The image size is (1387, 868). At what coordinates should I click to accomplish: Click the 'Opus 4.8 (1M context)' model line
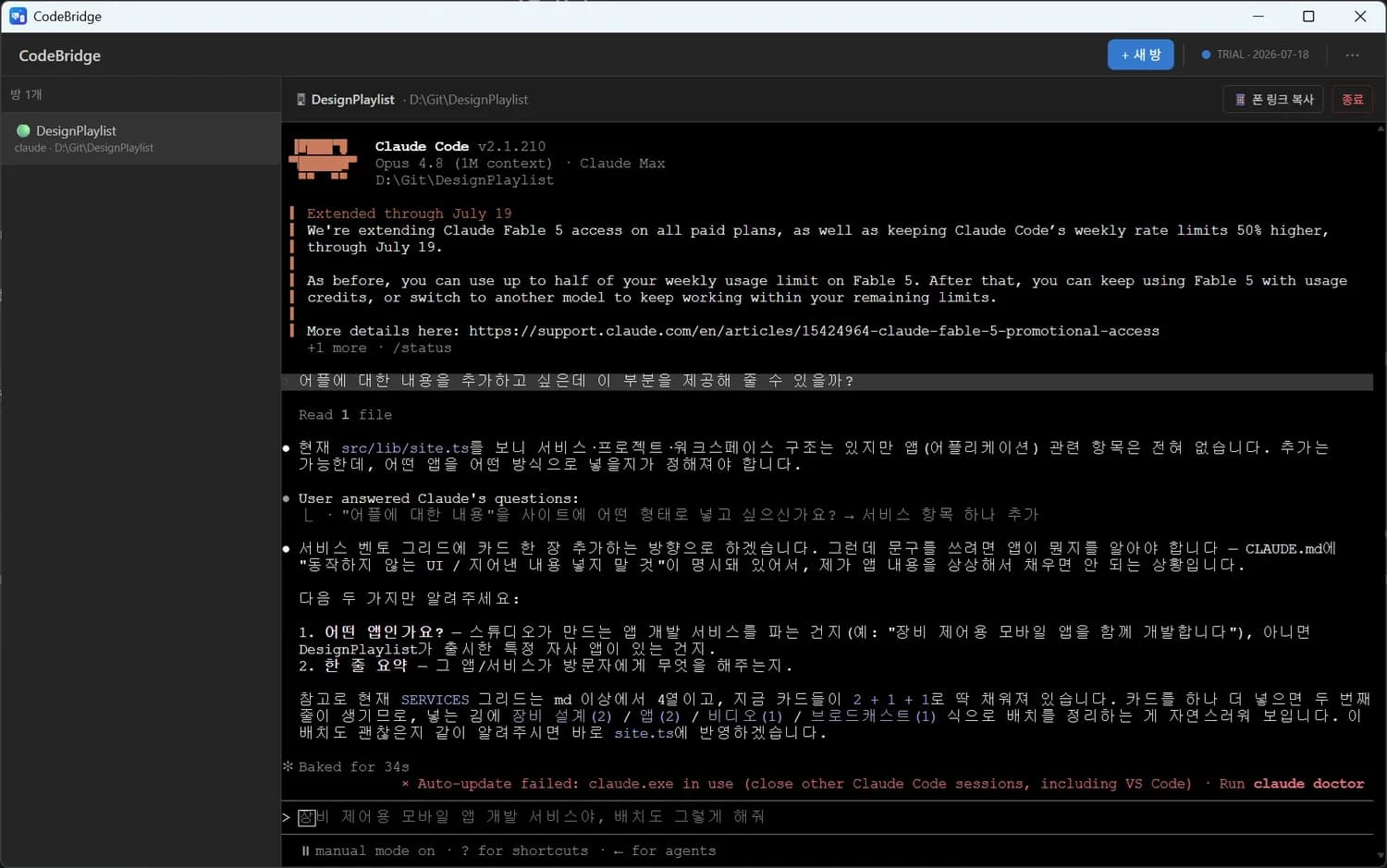(x=463, y=164)
